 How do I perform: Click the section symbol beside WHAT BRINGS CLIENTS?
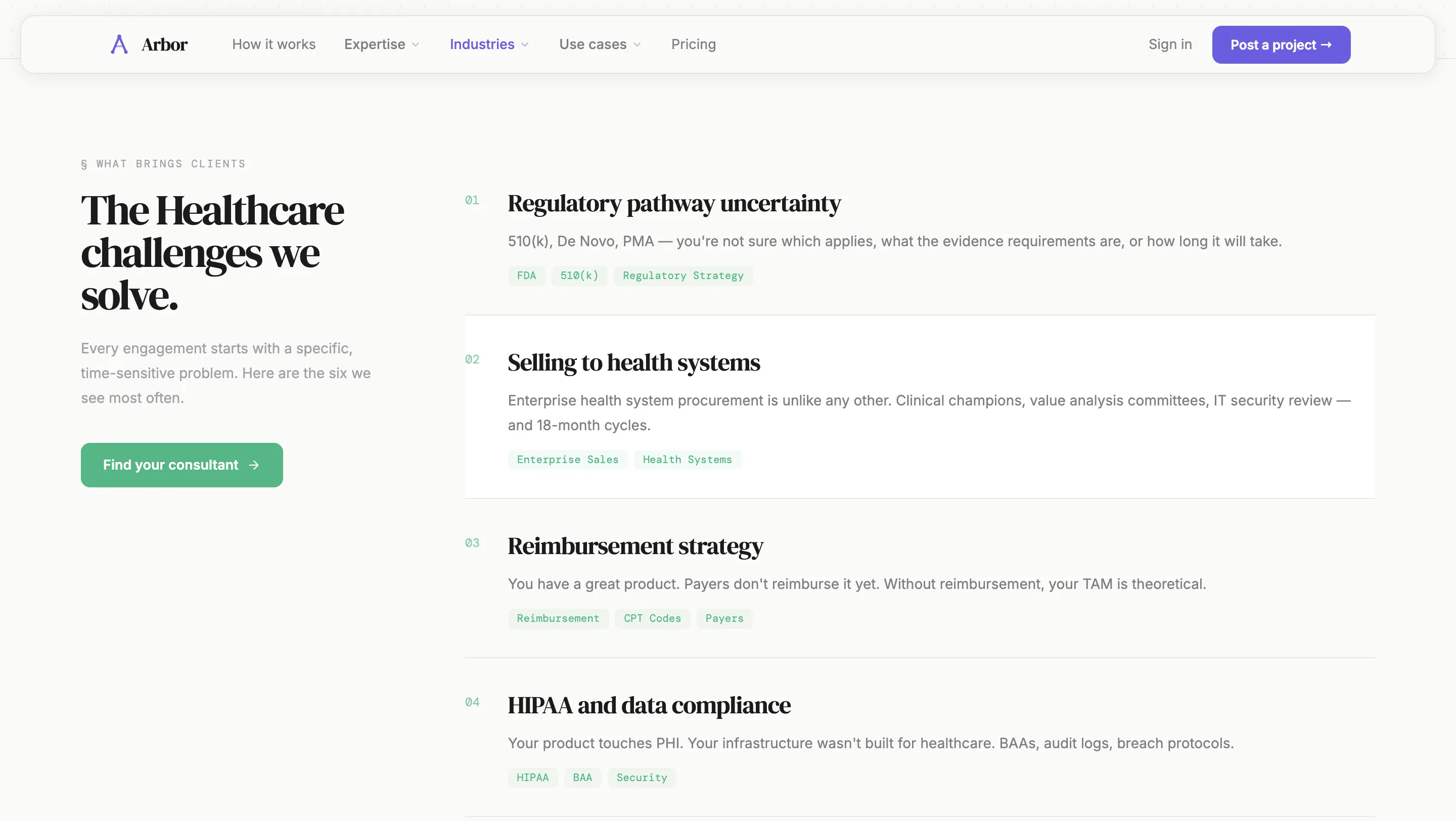coord(83,164)
